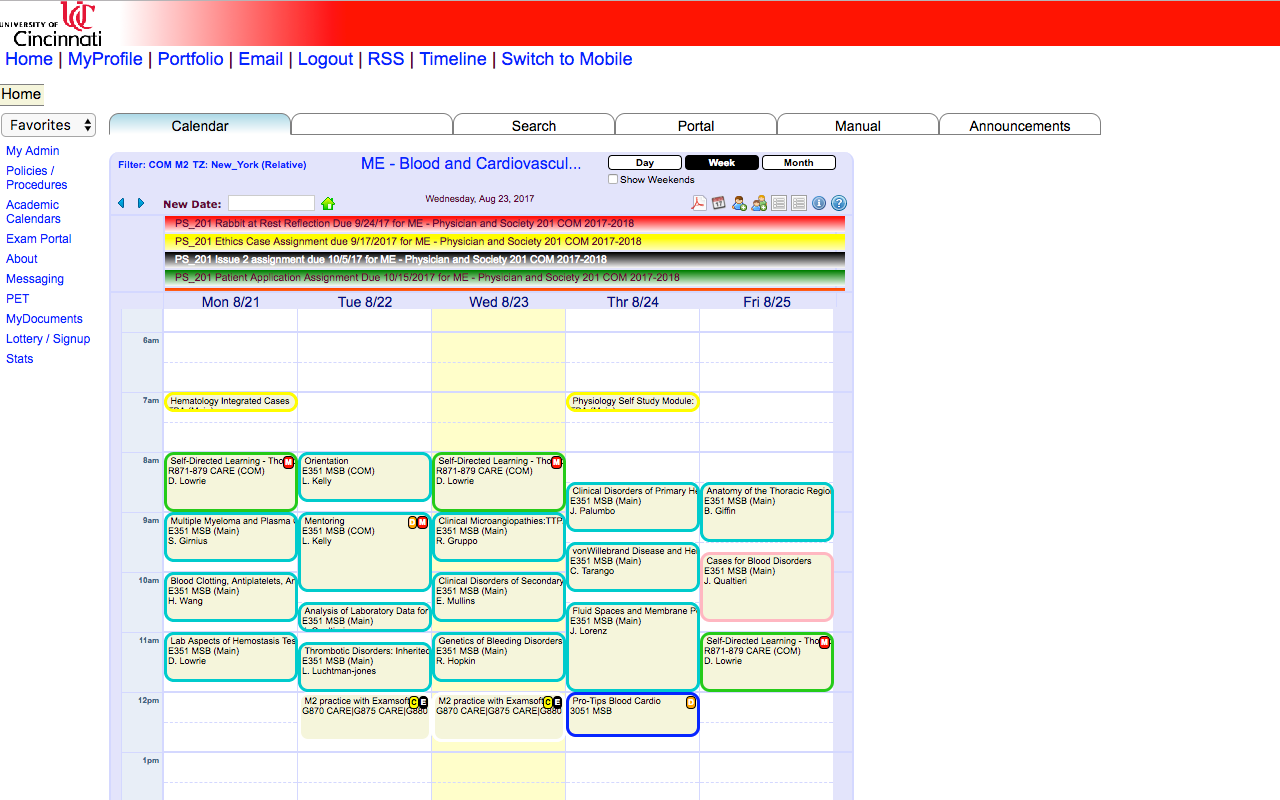This screenshot has height=800, width=1280.
Task: Switch calendar to Week view
Action: point(722,163)
